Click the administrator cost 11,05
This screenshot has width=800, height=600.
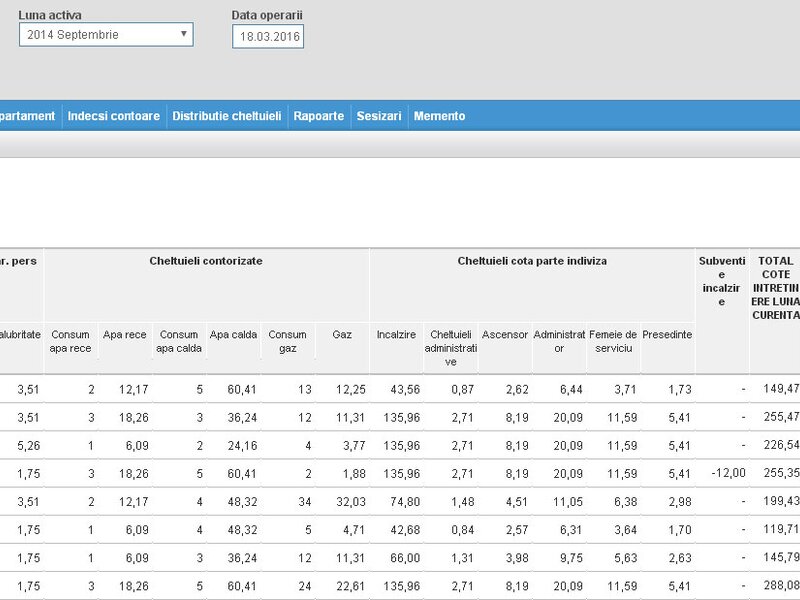(568, 502)
